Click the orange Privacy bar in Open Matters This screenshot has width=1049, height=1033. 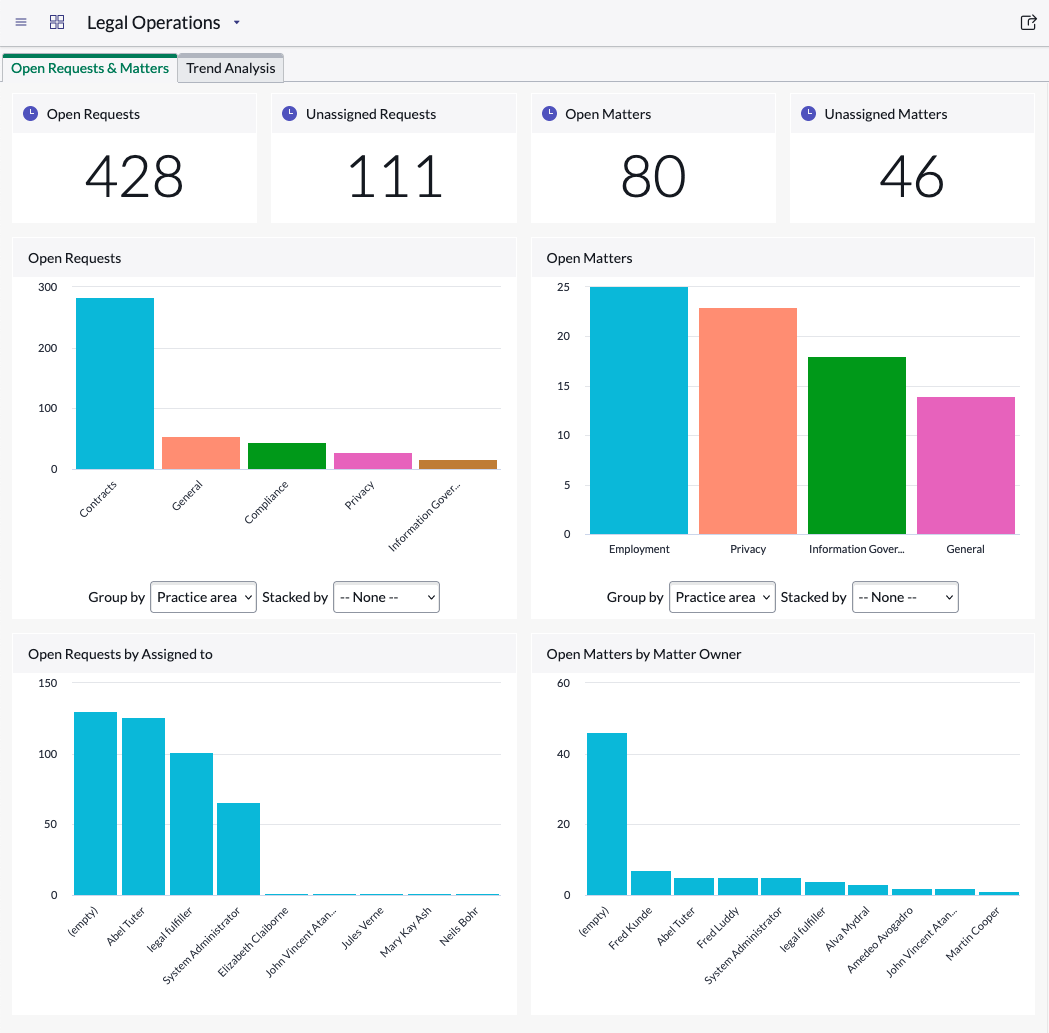point(748,421)
